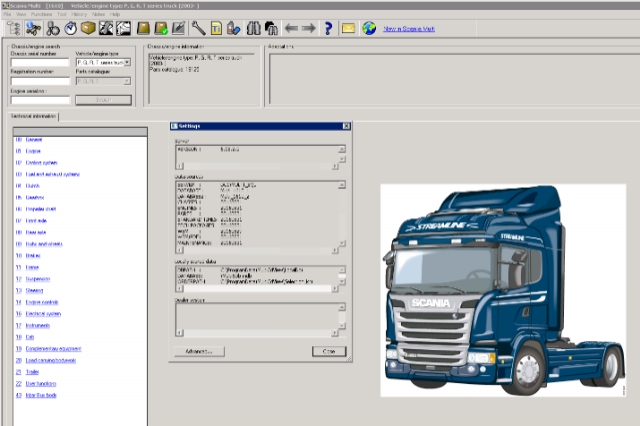Screen dimensions: 640x426
Task: Click the Advanced... button in Settings
Action: (199, 351)
